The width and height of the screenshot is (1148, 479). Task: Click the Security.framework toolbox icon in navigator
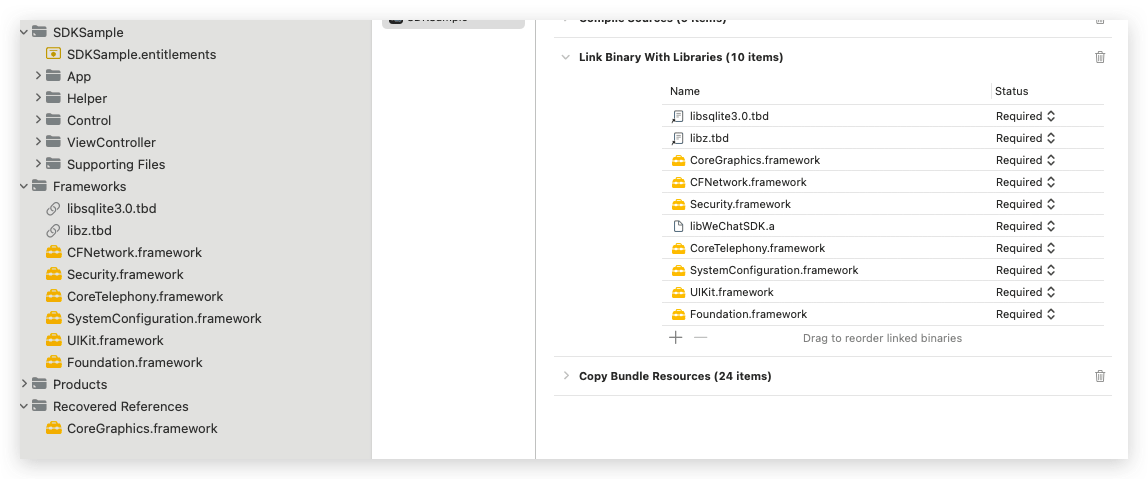(x=53, y=275)
